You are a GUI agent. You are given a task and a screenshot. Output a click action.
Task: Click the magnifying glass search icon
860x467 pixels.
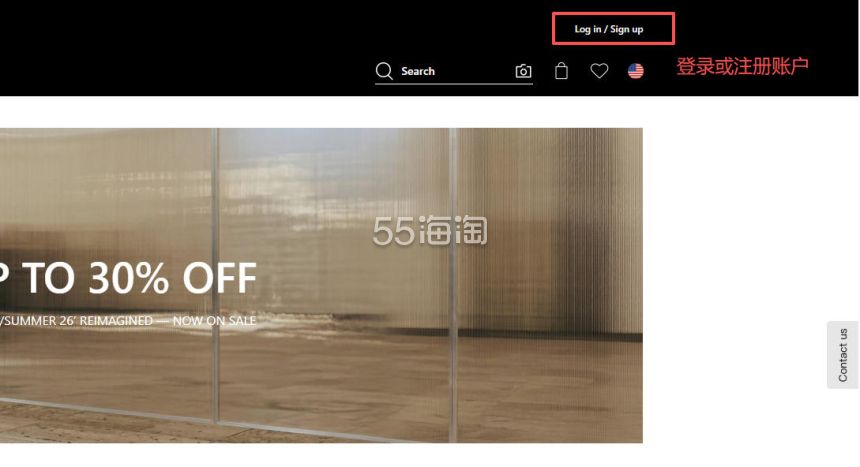click(384, 71)
